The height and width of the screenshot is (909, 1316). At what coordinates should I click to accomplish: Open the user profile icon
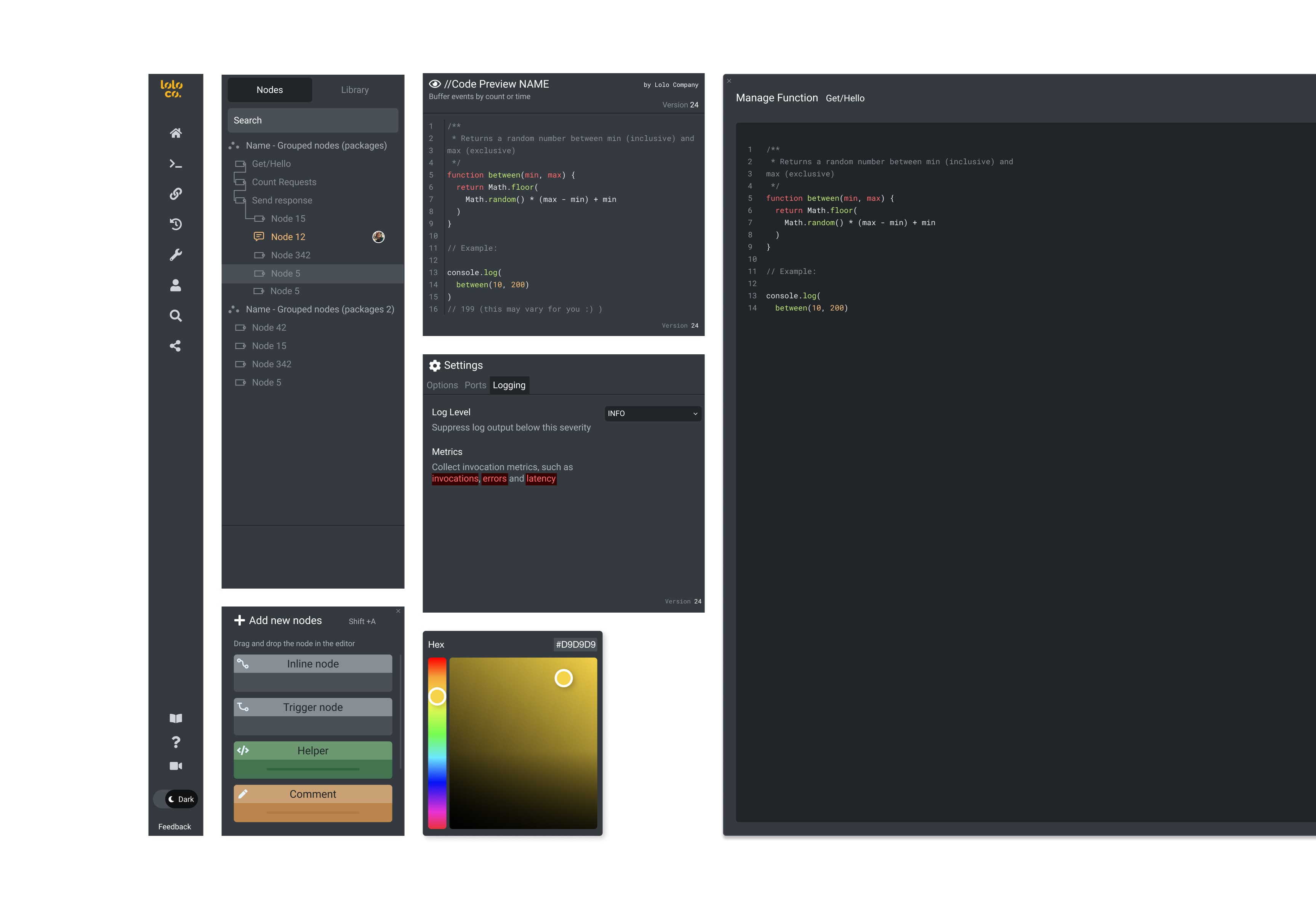[x=175, y=285]
